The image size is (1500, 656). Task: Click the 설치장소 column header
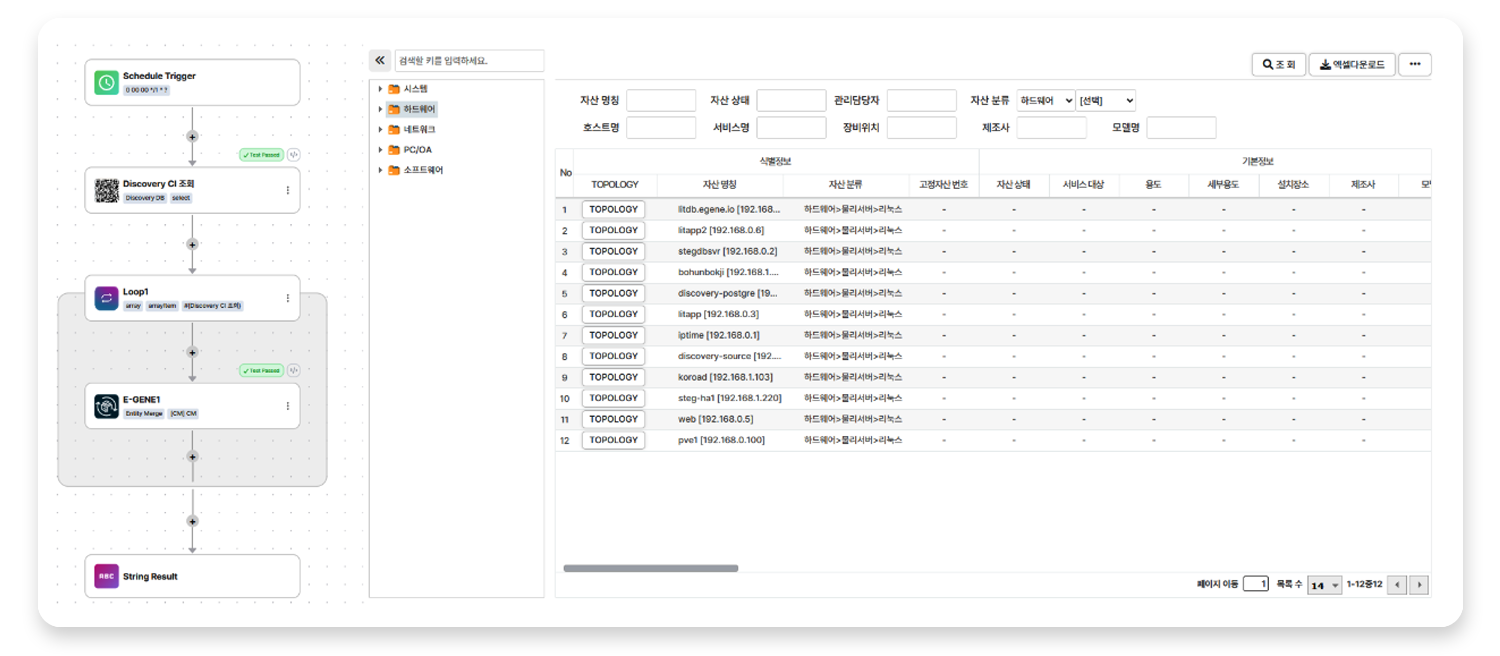point(1293,184)
